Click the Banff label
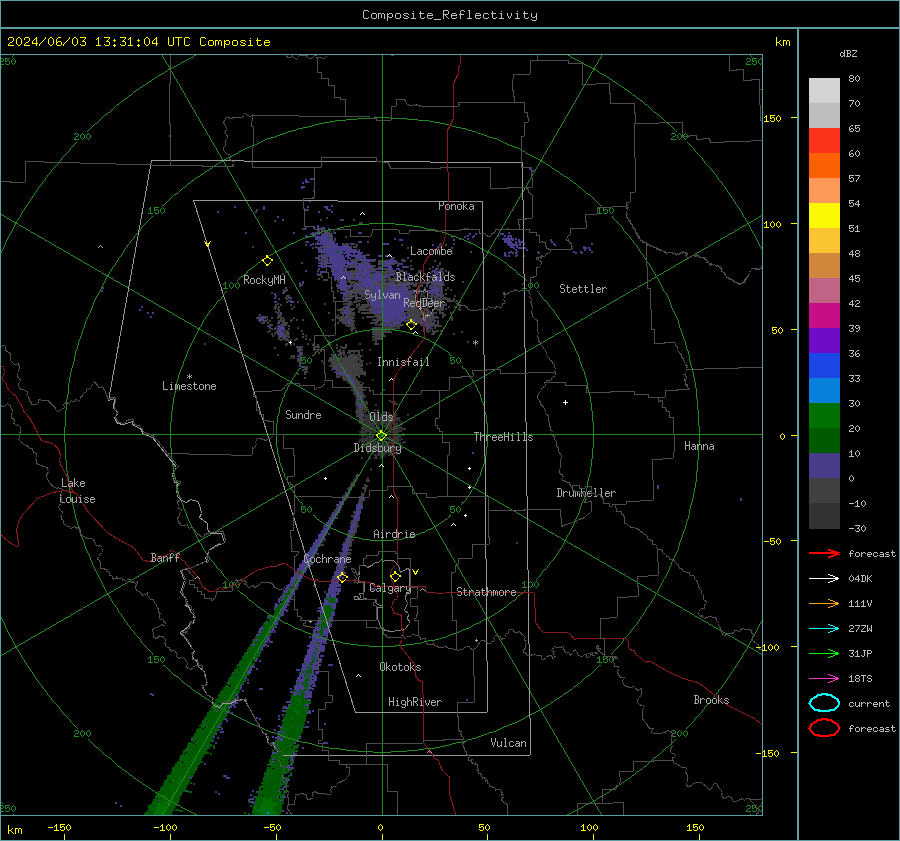Viewport: 900px width, 841px height. (x=165, y=557)
